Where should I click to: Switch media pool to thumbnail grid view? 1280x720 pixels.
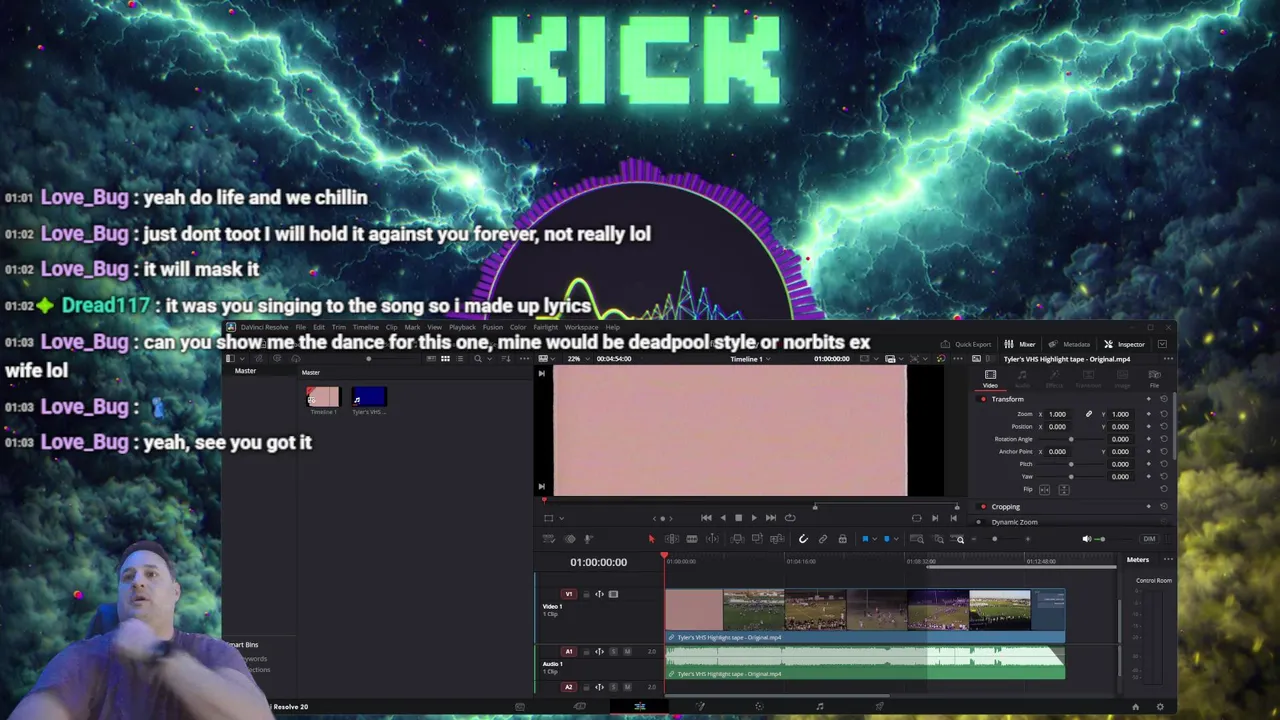[x=445, y=358]
